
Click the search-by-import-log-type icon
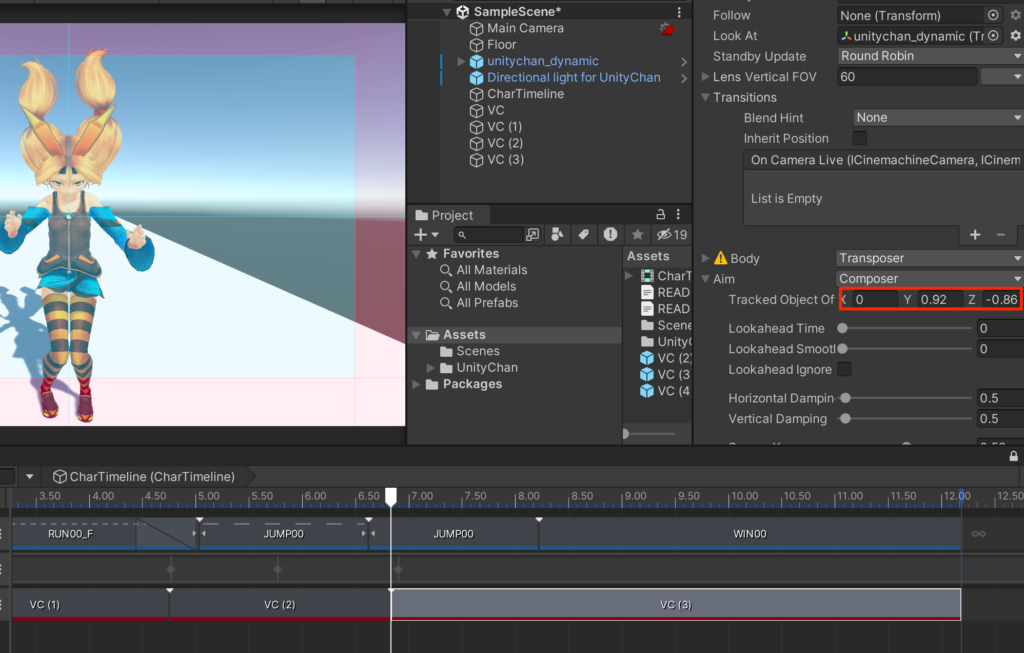point(611,234)
